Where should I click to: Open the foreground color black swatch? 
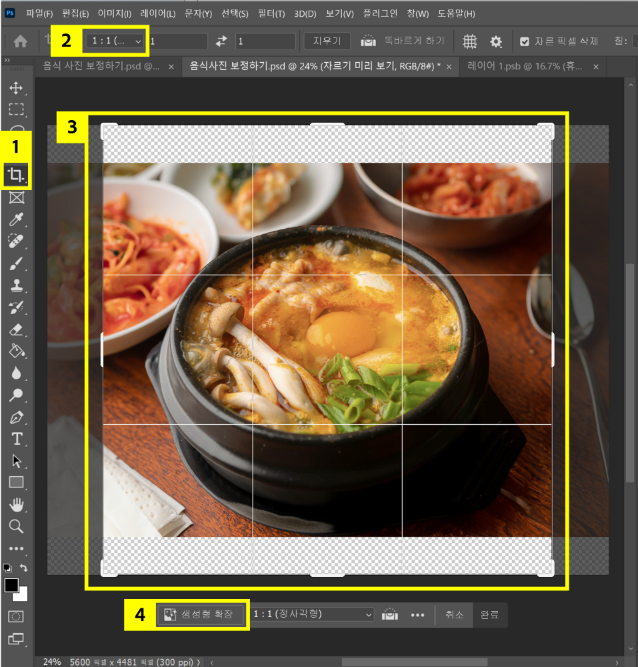point(11,585)
